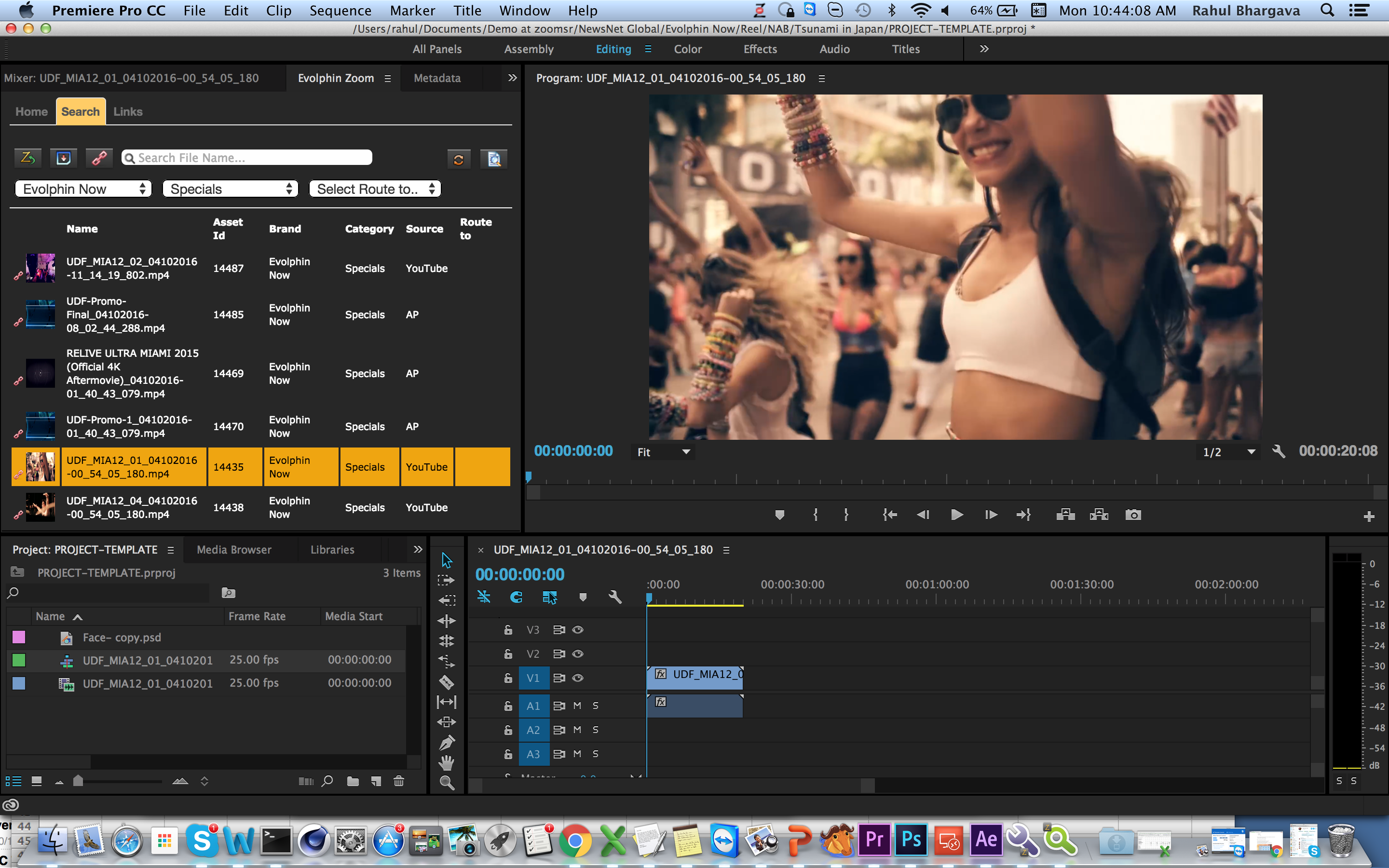Click the Project panel thumbnail zoom slider
This screenshot has height=868, width=1389.
(79, 781)
